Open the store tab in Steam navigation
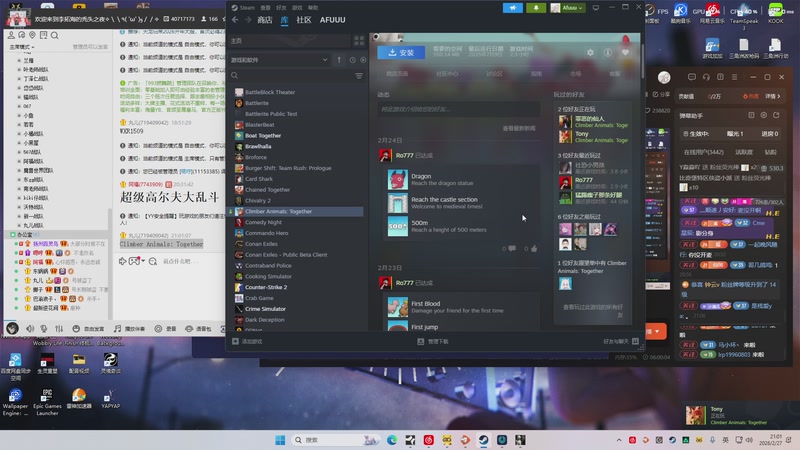800x450 pixels. click(x=265, y=20)
